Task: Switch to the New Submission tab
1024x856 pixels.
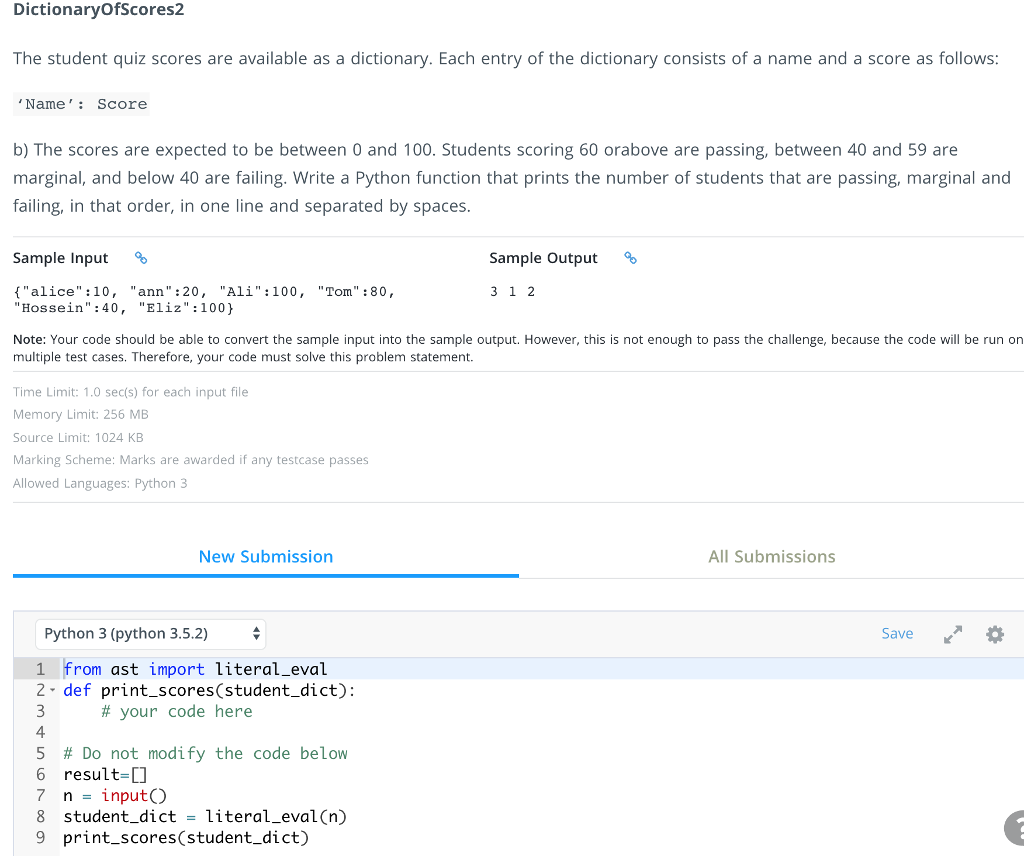Action: click(266, 557)
